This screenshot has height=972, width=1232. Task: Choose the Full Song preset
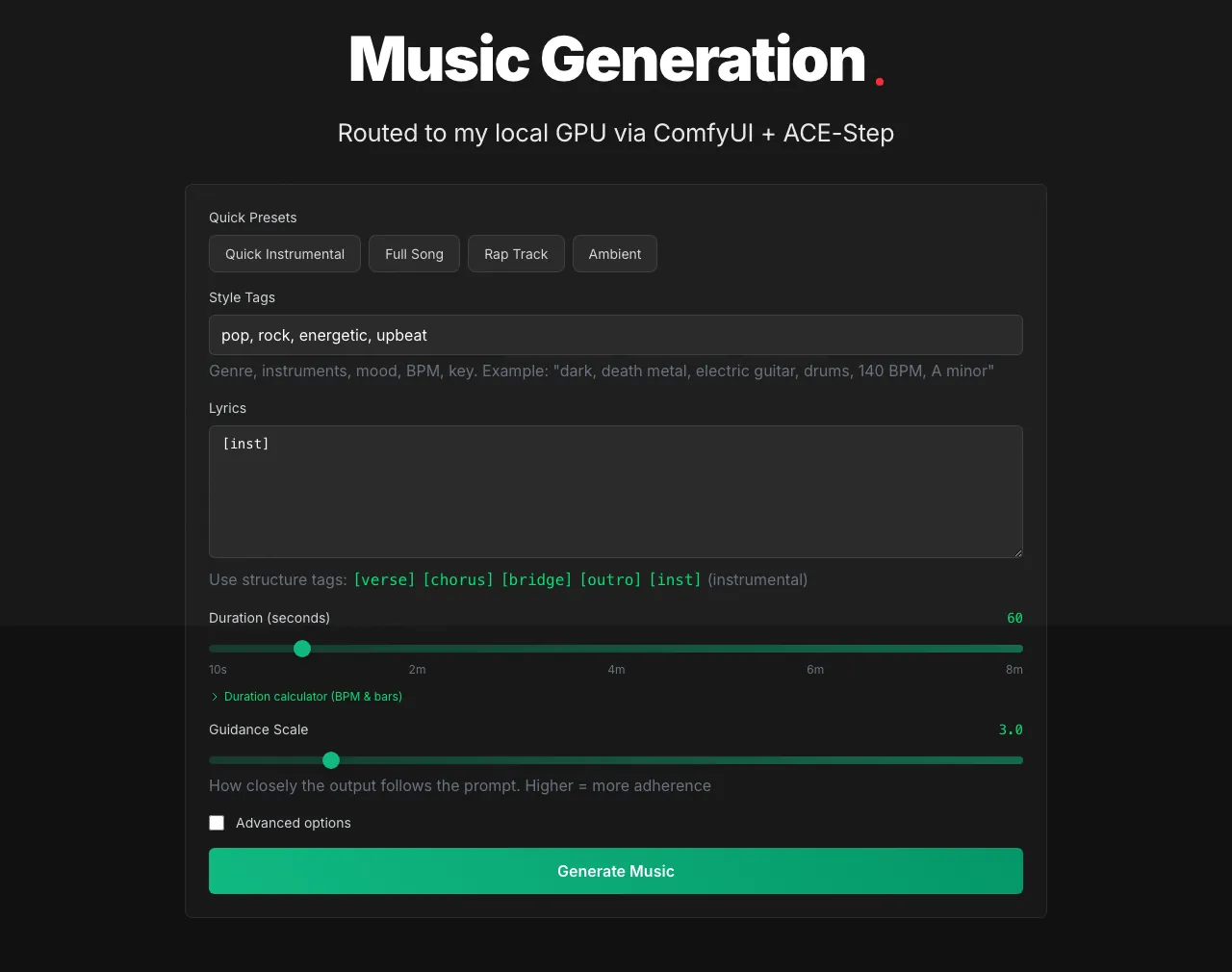click(x=414, y=254)
